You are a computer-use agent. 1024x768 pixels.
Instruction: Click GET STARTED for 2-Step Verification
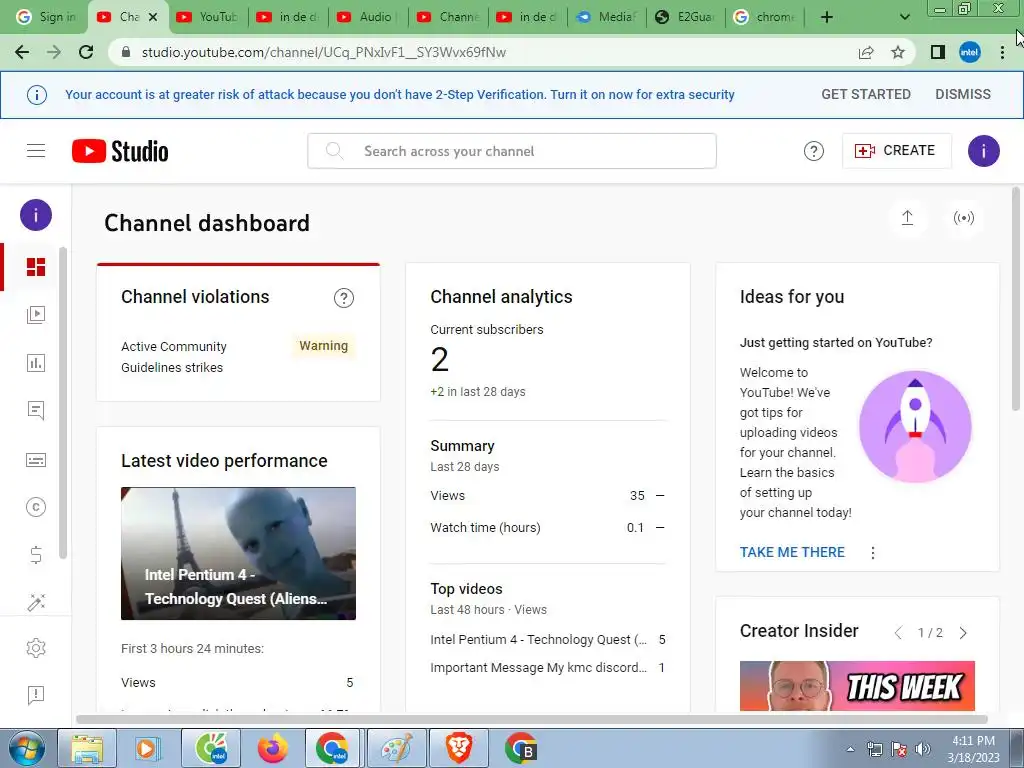(866, 95)
